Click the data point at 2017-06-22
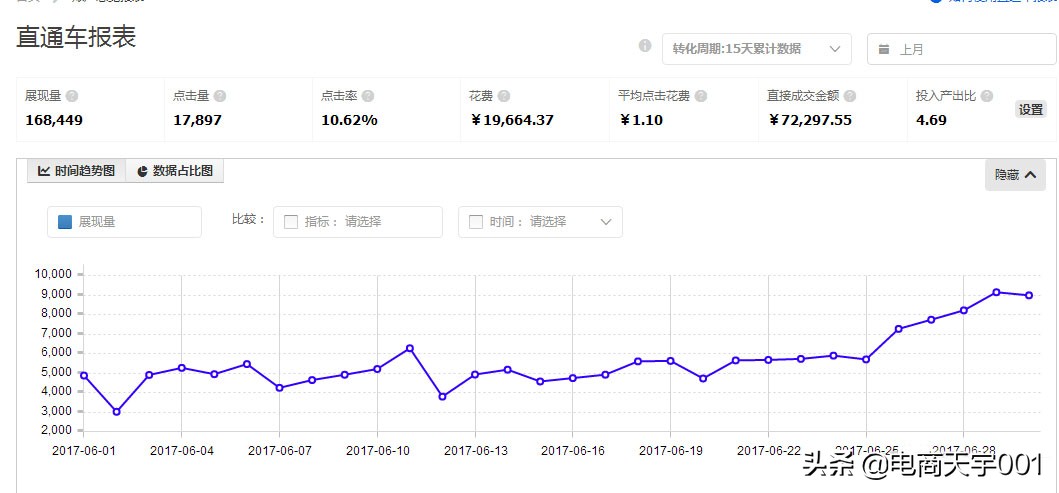This screenshot has height=493, width=1059. pos(768,360)
